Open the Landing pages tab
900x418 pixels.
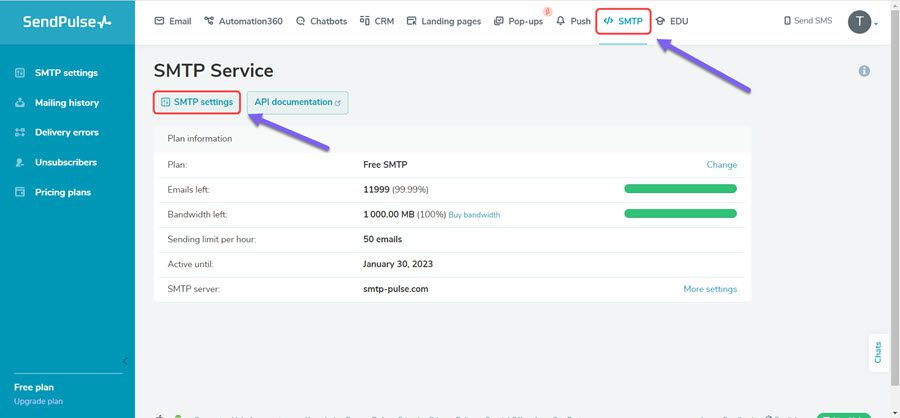pyautogui.click(x=444, y=21)
